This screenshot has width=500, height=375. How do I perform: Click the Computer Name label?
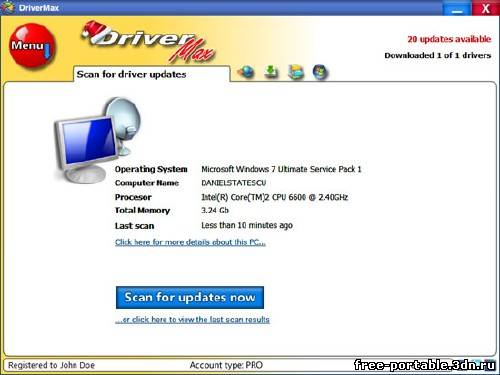point(147,183)
